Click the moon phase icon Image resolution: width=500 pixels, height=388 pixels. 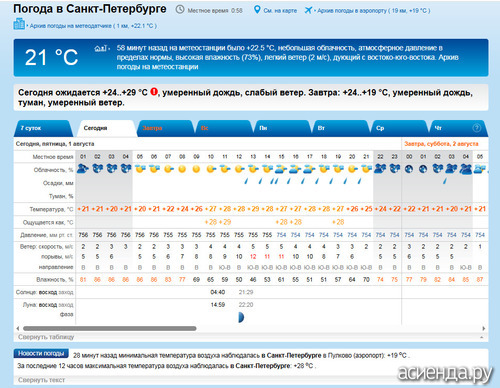(x=241, y=317)
